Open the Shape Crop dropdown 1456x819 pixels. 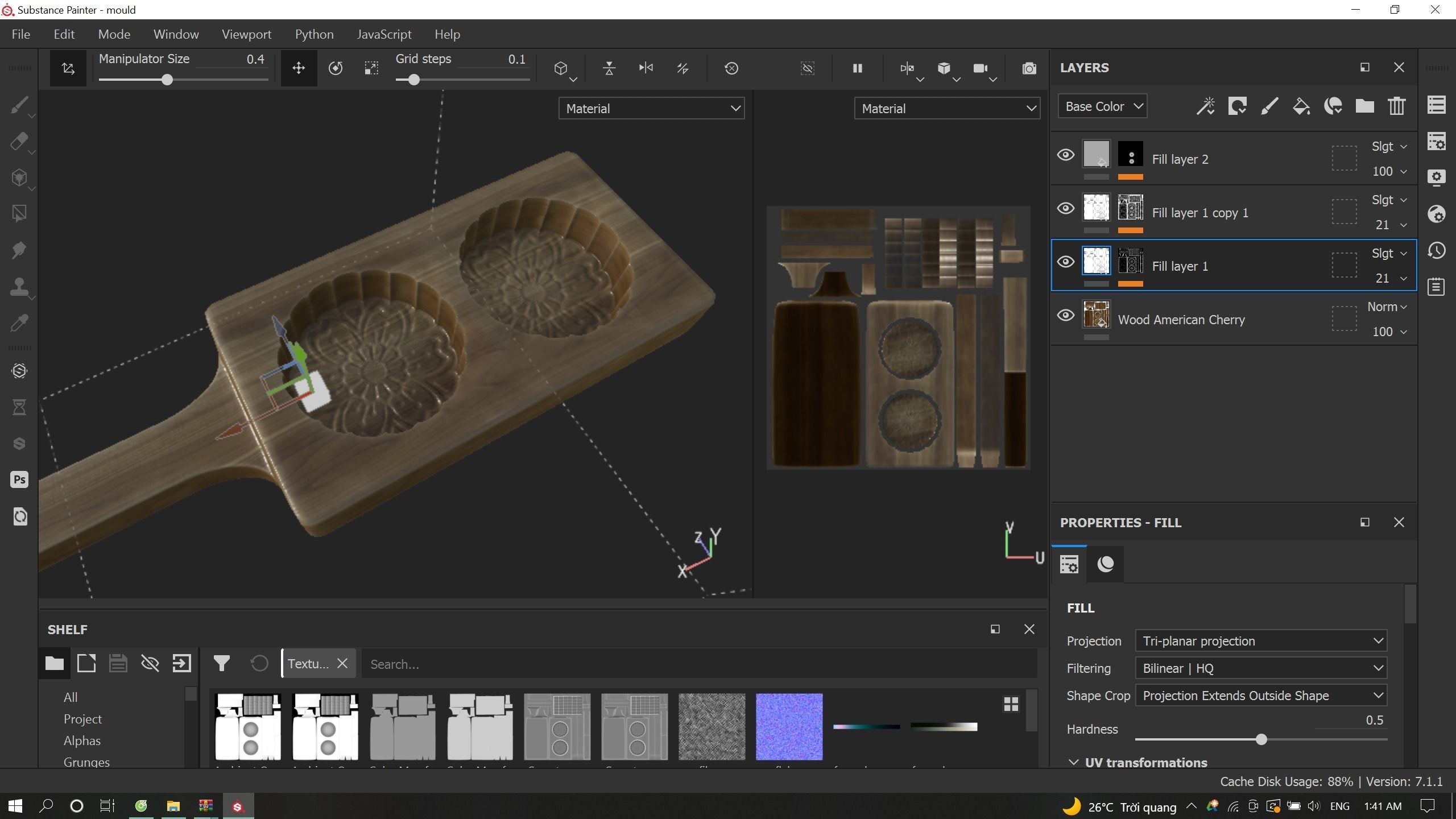[1261, 696]
